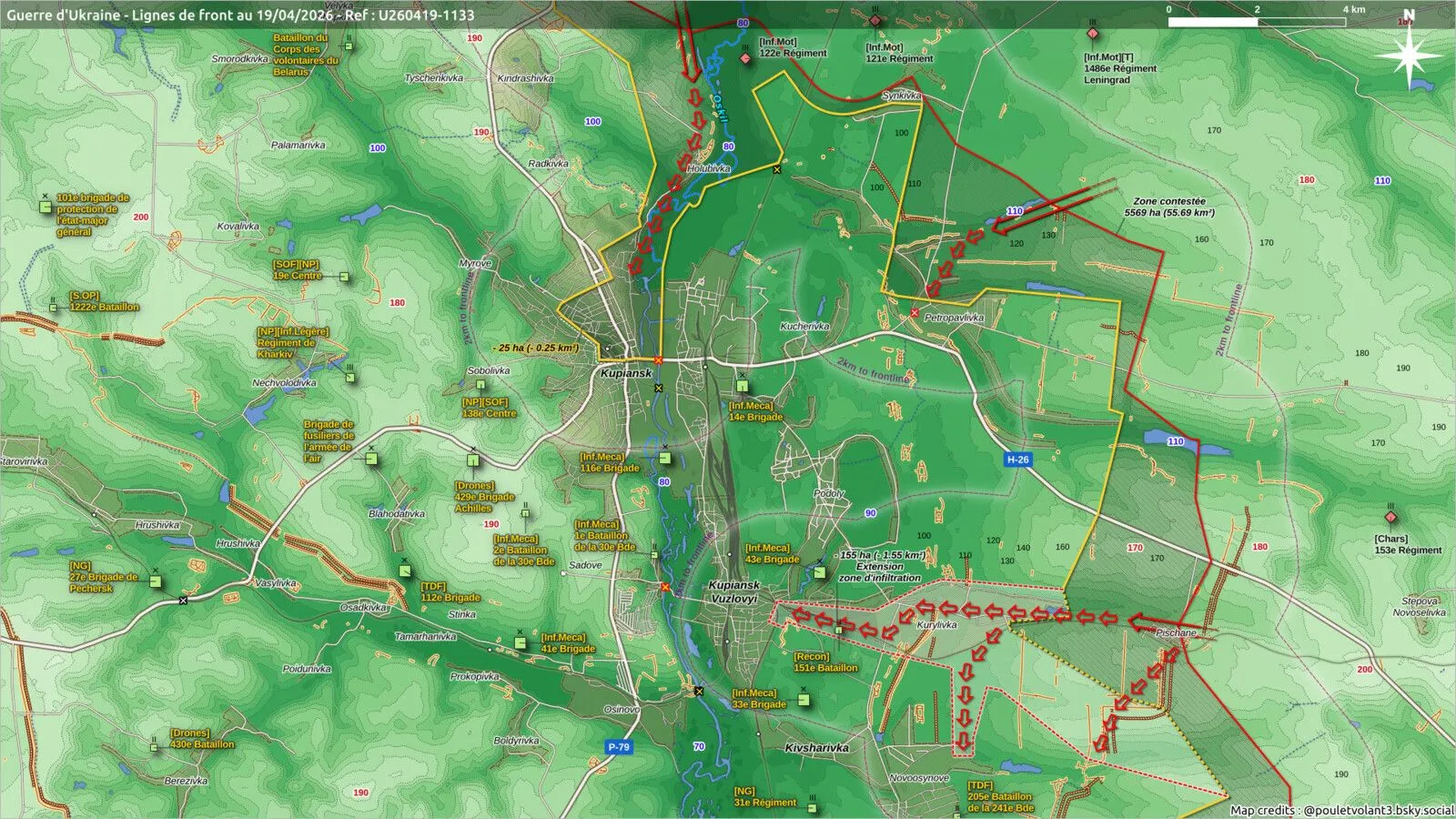Click the Smorodkivka label
The height and width of the screenshot is (819, 1456).
coord(240,59)
